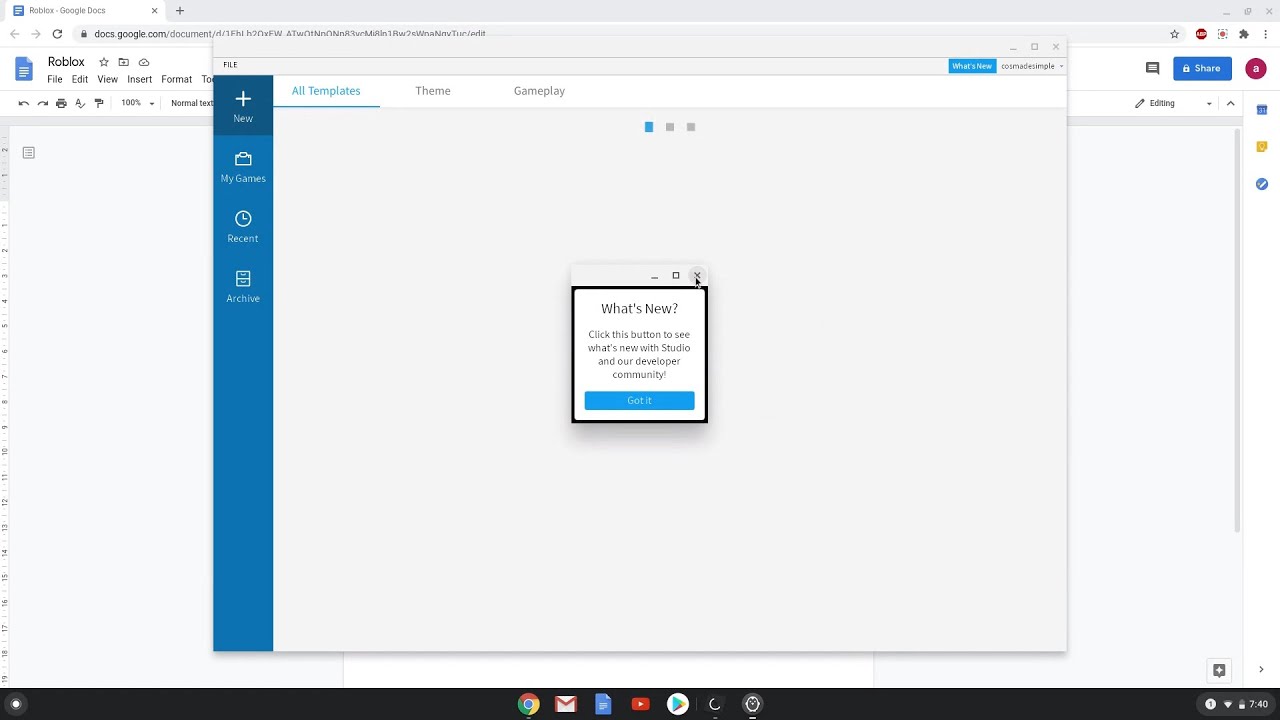Image resolution: width=1280 pixels, height=720 pixels.
Task: Open the comment history icon in Docs
Action: (1152, 68)
